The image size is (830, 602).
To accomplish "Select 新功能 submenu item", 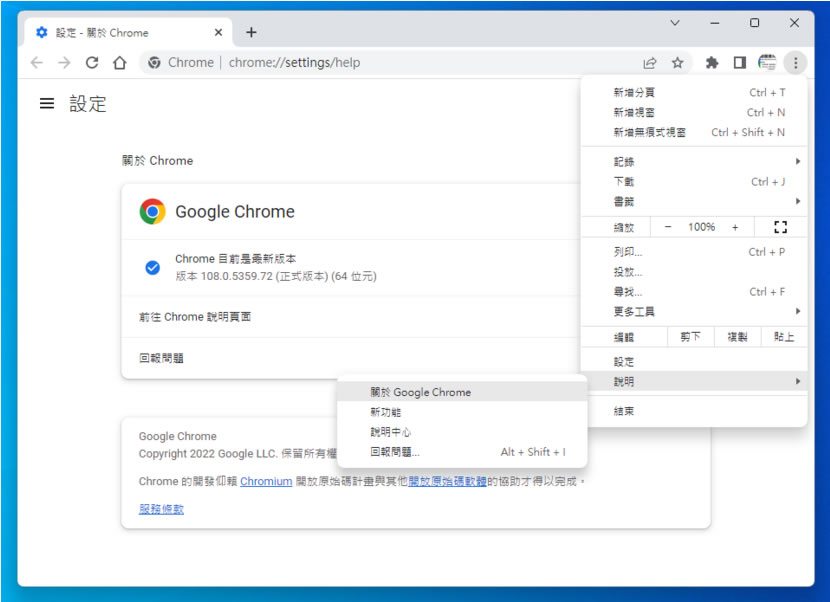I will click(x=462, y=412).
